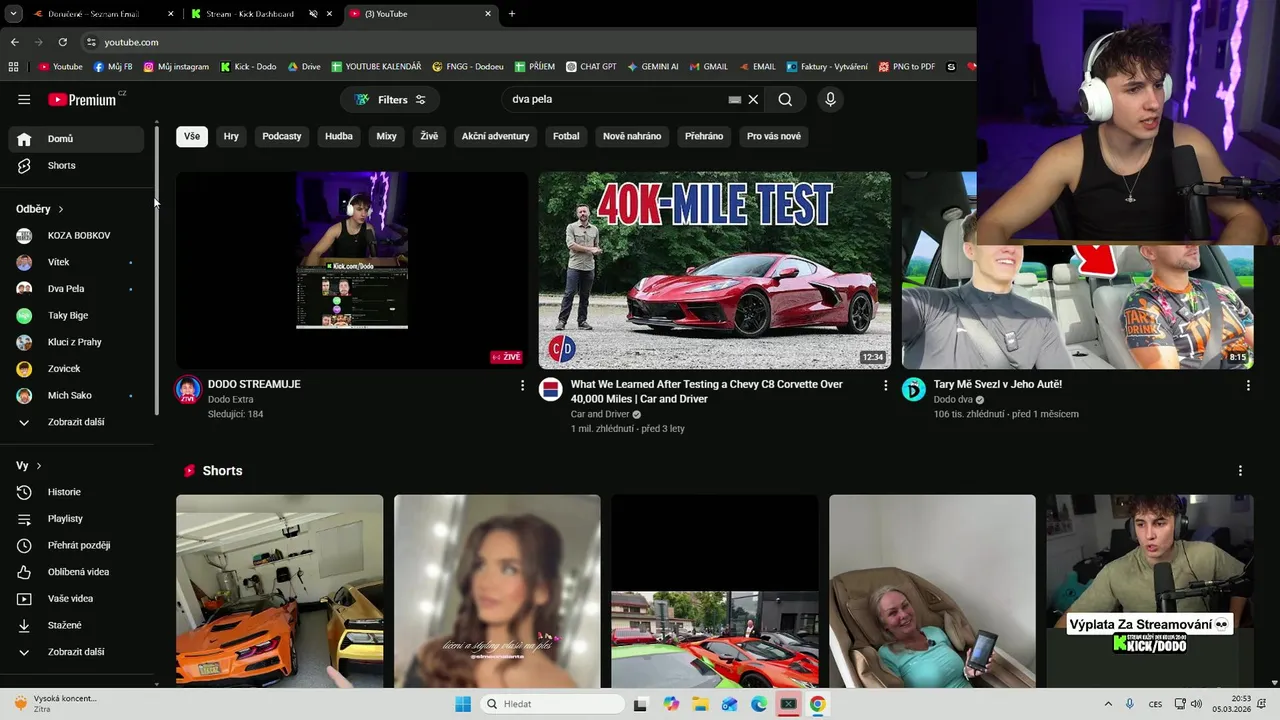Unmute the Kick Dashboard browser tab
Image resolution: width=1280 pixels, height=720 pixels.
point(313,14)
